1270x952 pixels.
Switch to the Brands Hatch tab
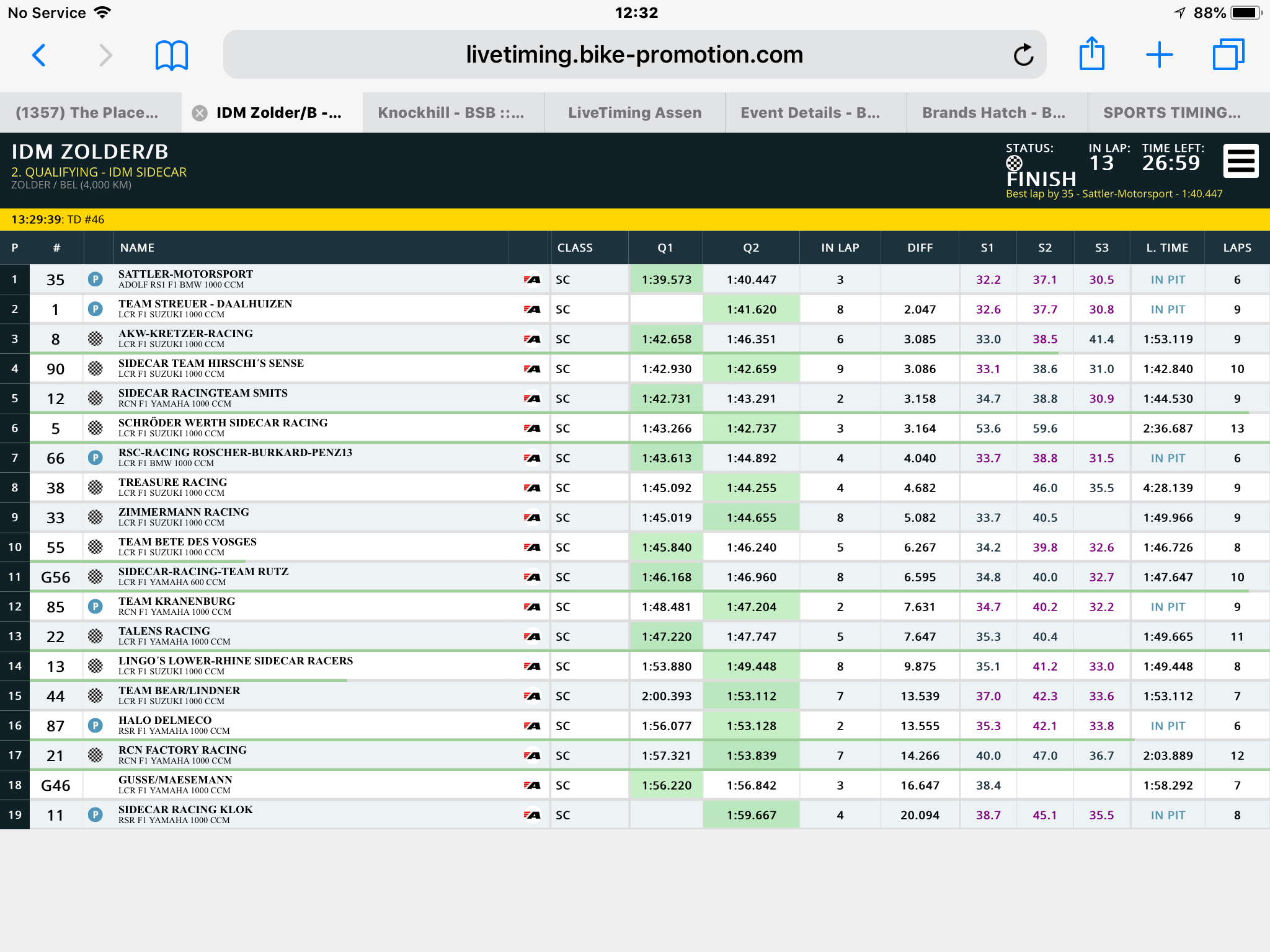(997, 113)
